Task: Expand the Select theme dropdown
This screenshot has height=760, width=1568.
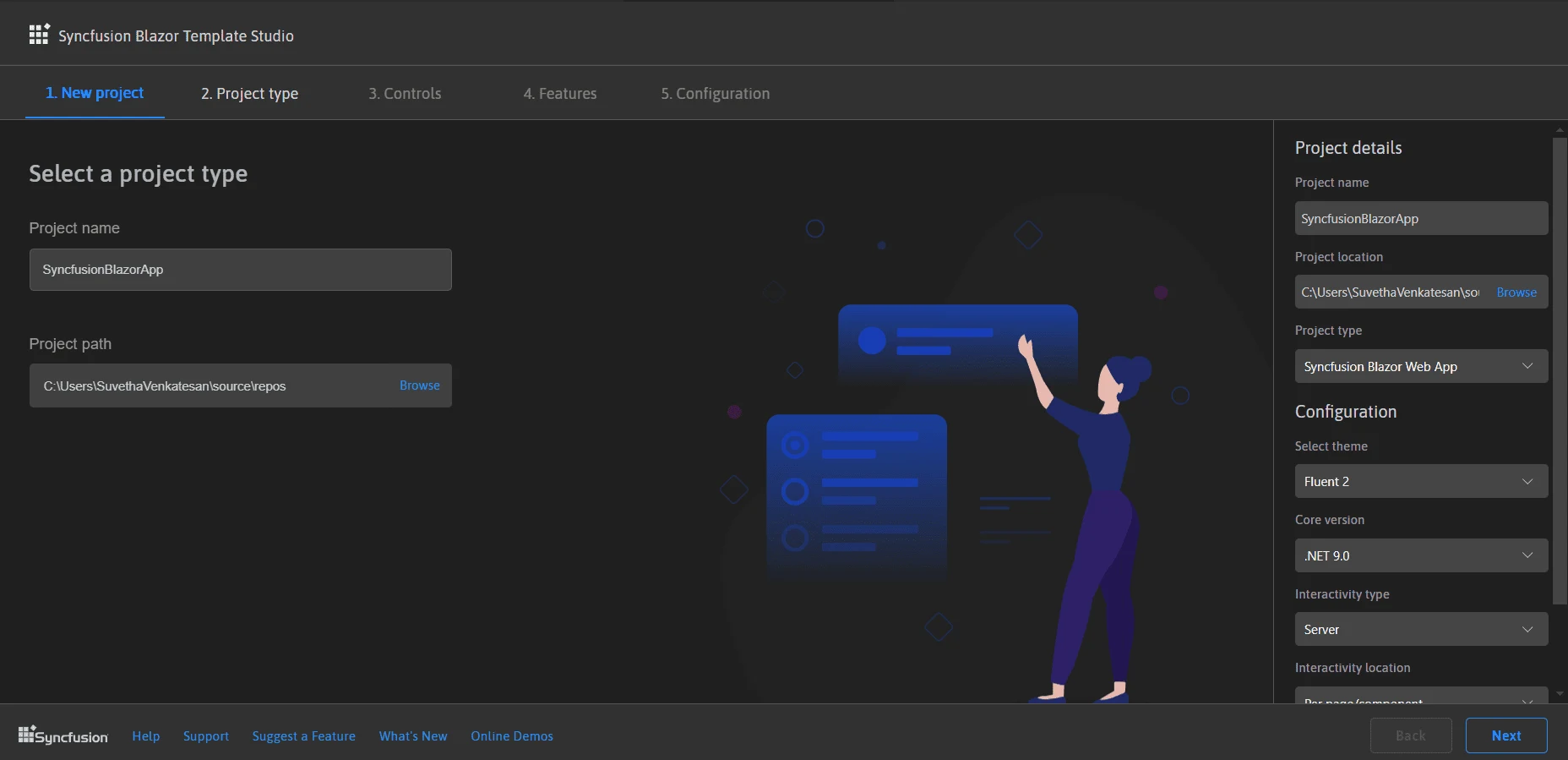Action: (x=1421, y=481)
